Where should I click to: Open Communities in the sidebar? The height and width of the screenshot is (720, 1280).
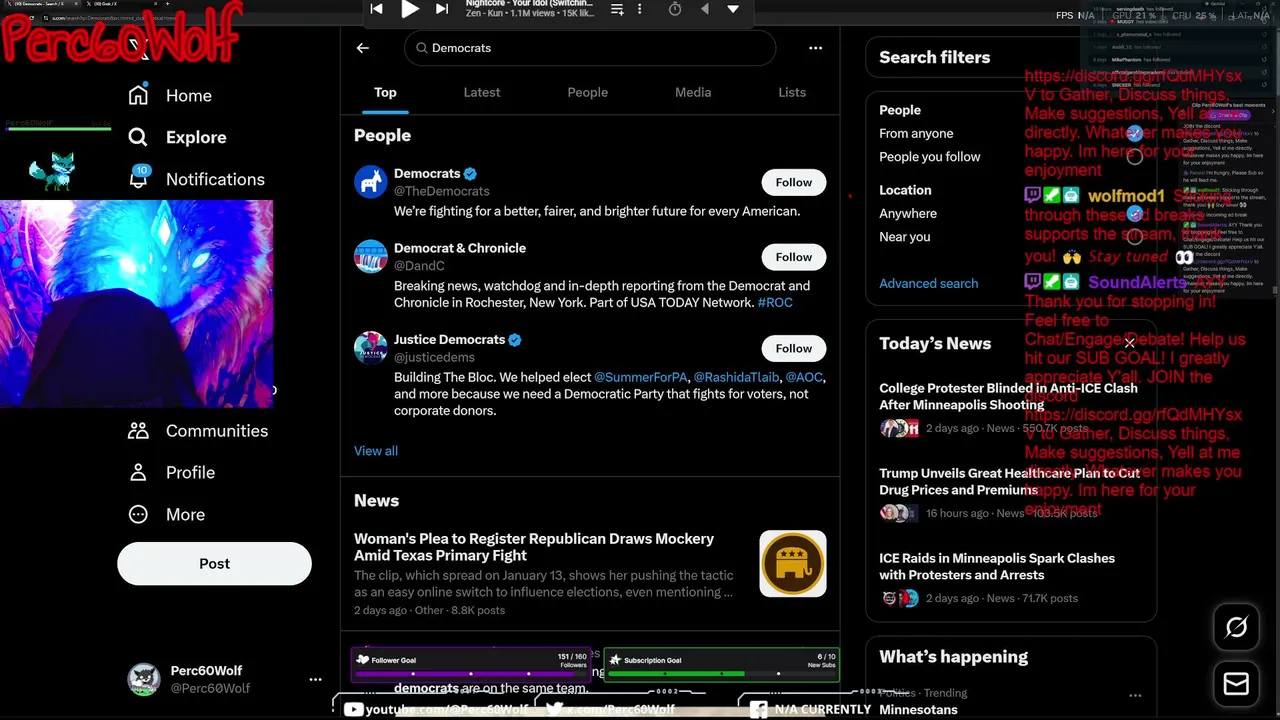click(197, 430)
